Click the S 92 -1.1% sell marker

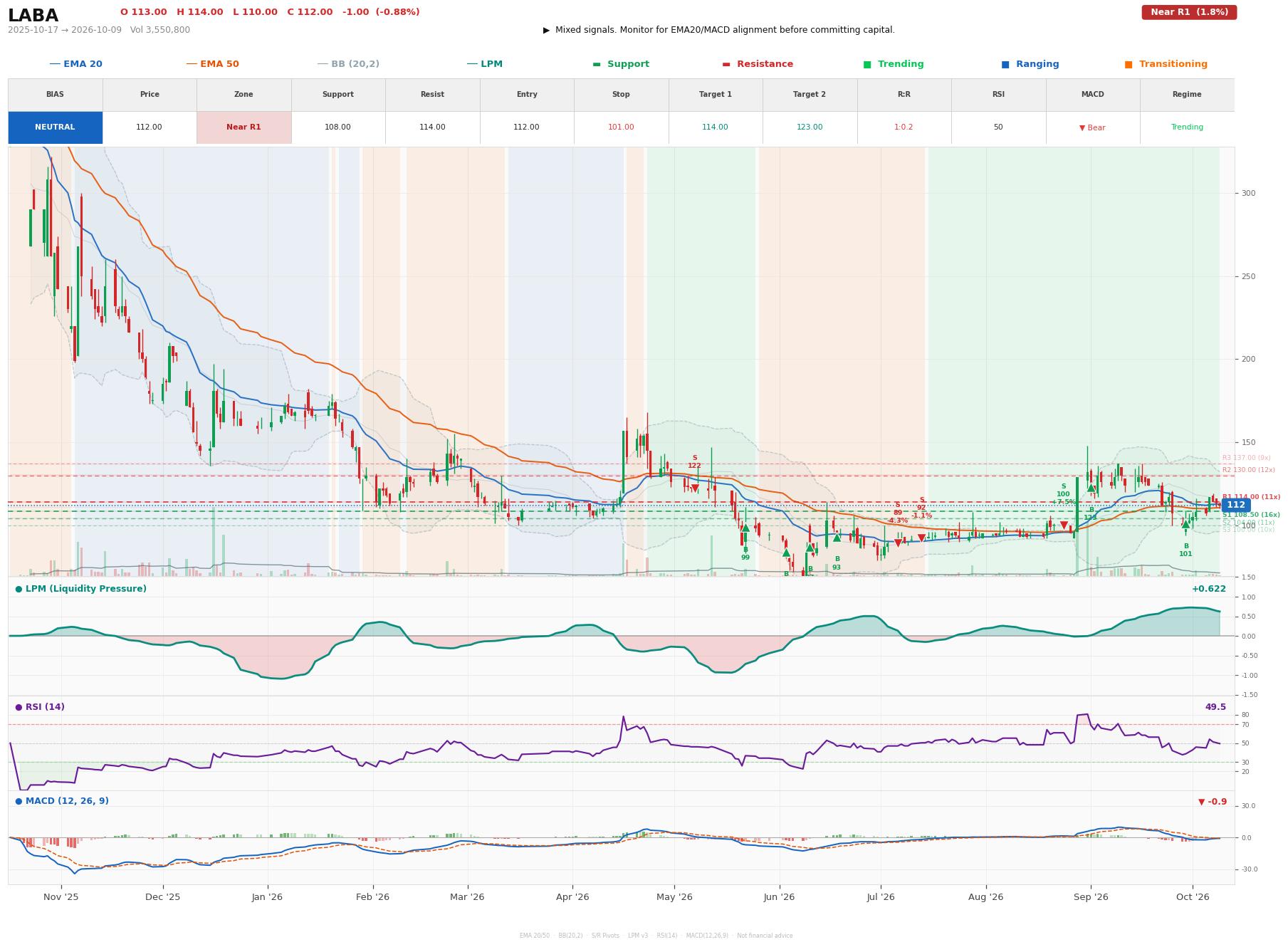921,508
